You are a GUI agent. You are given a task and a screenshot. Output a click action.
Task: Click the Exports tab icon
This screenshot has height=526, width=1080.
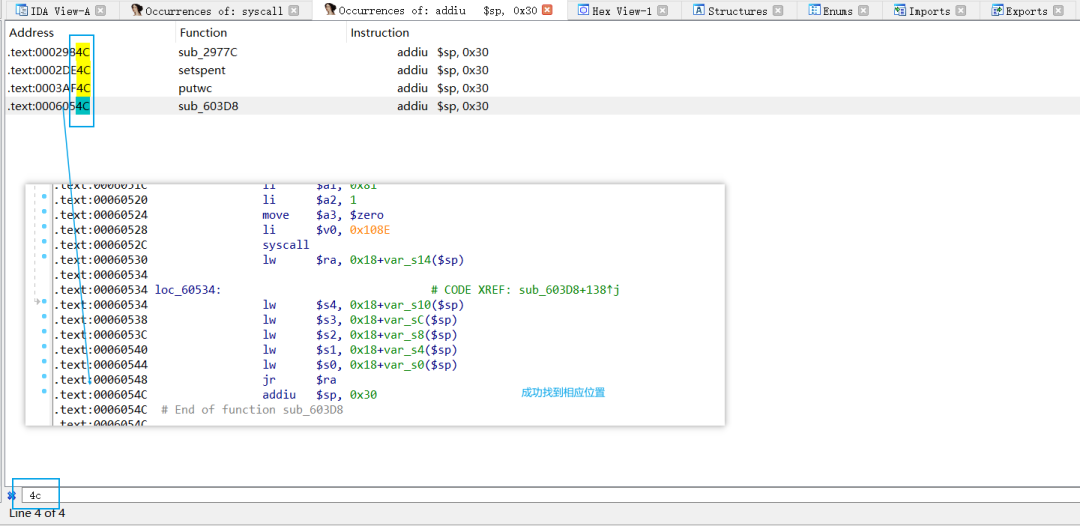[x=997, y=10]
